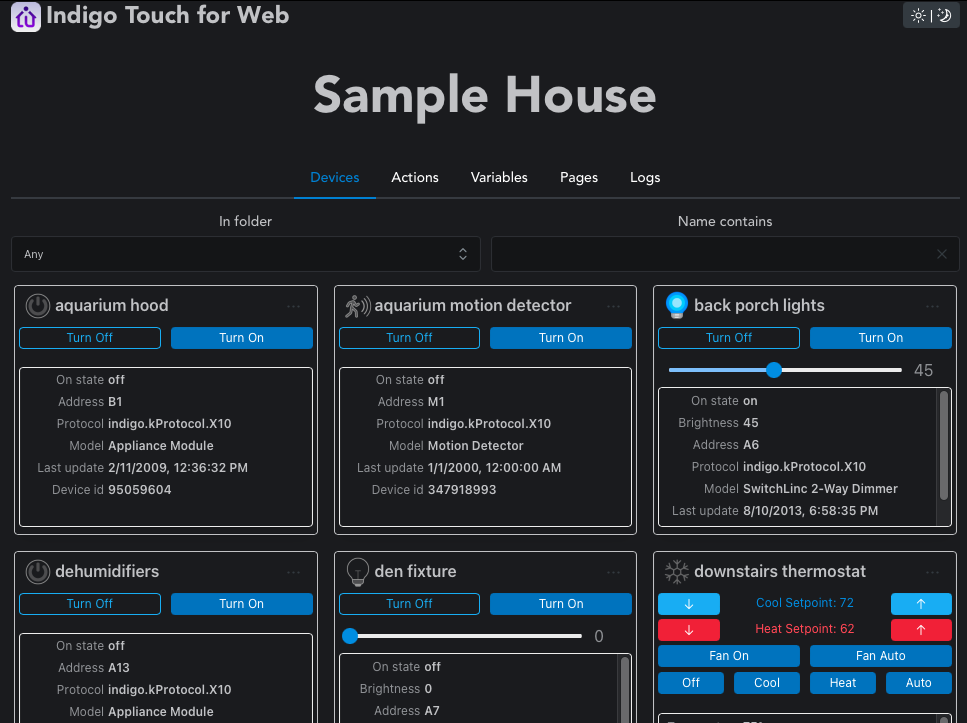Click Indigo Touch for Web title
967x723 pixels.
tap(168, 15)
